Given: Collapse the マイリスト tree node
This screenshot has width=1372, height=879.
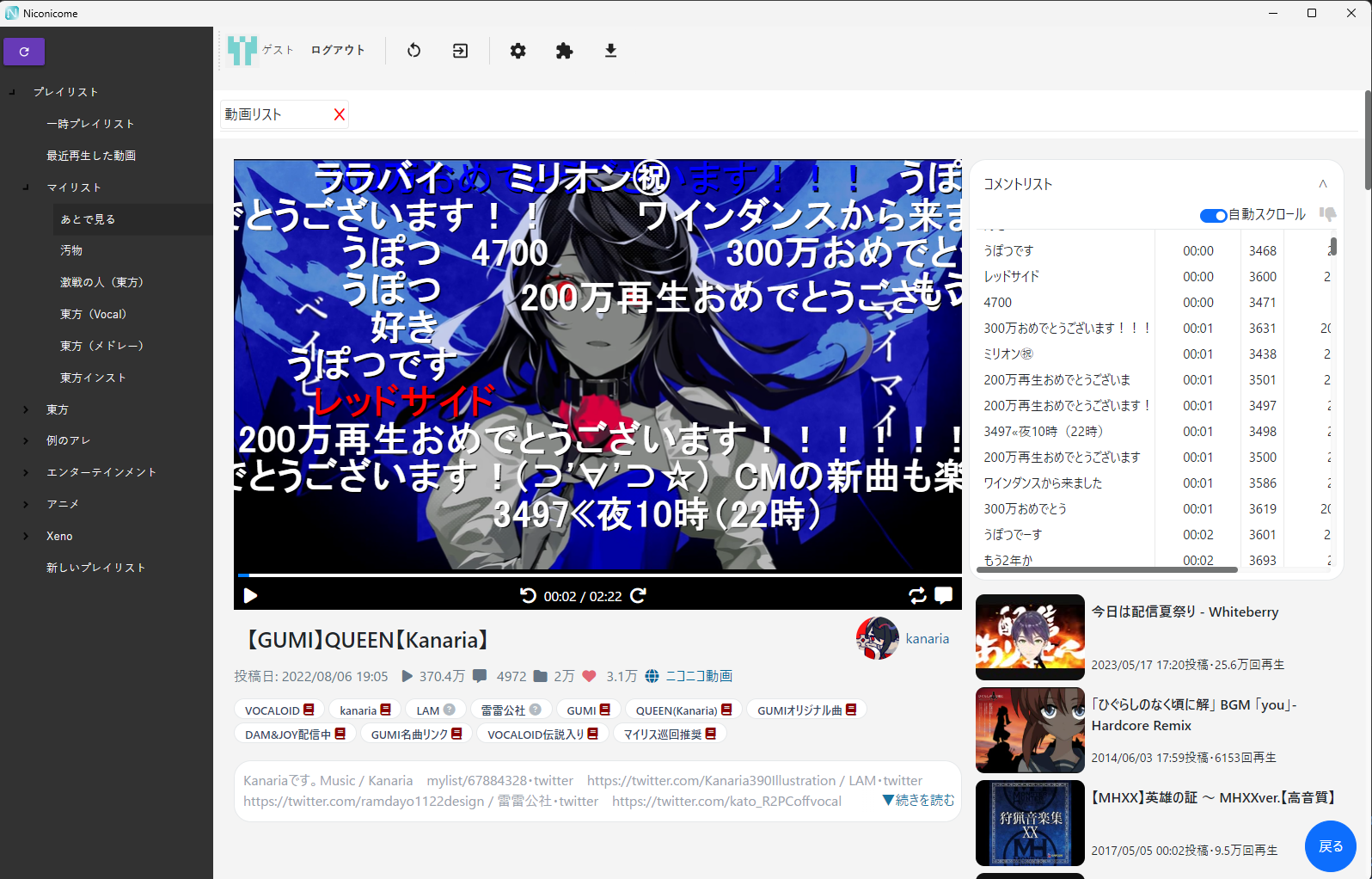Looking at the screenshot, I should coord(26,187).
